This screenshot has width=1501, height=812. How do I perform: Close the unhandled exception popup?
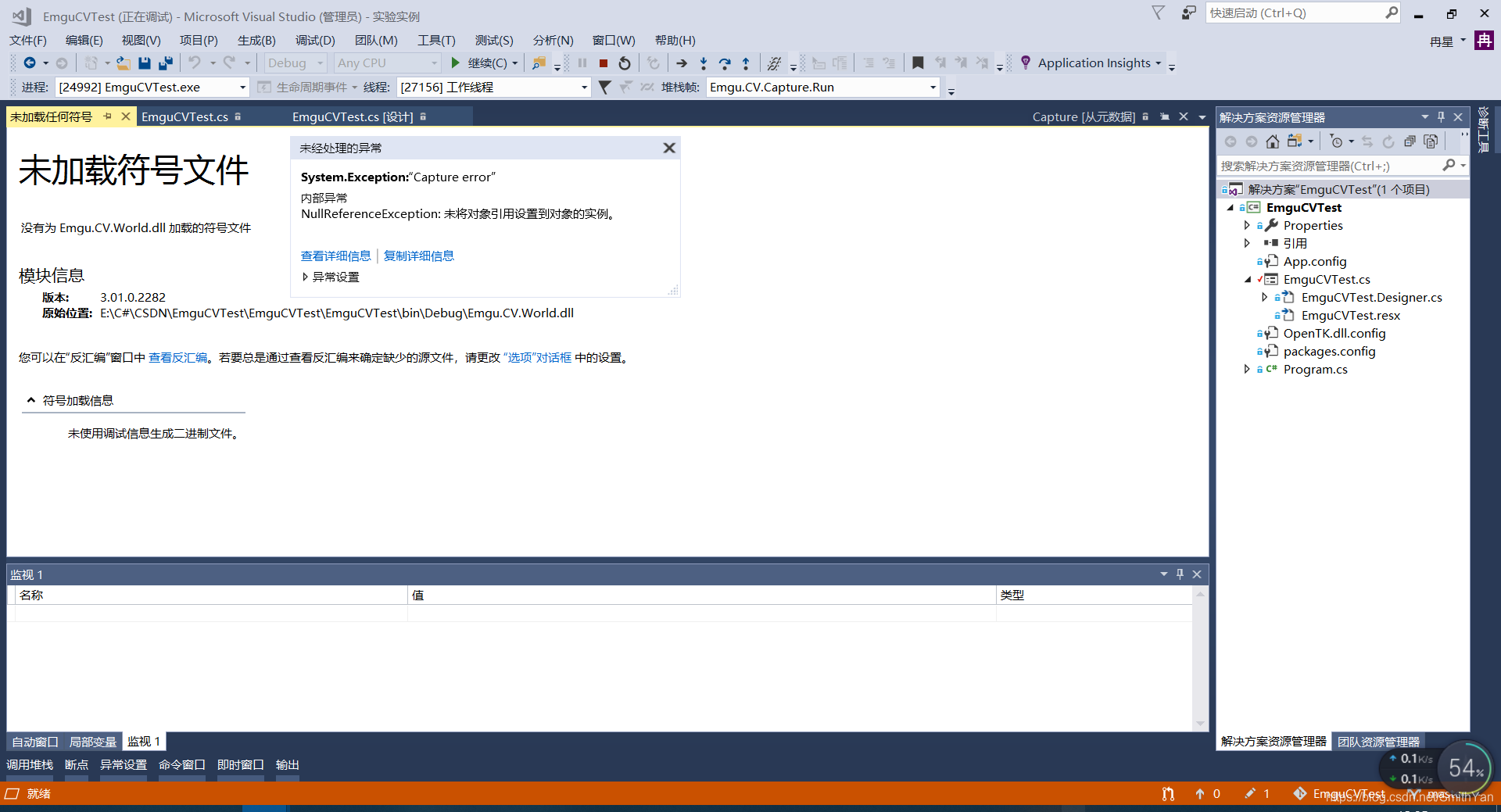[669, 148]
